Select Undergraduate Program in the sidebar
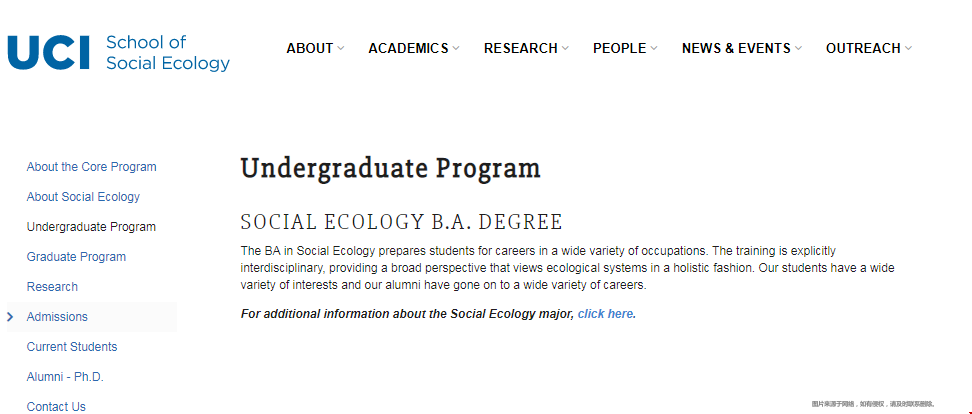972x414 pixels. click(91, 227)
